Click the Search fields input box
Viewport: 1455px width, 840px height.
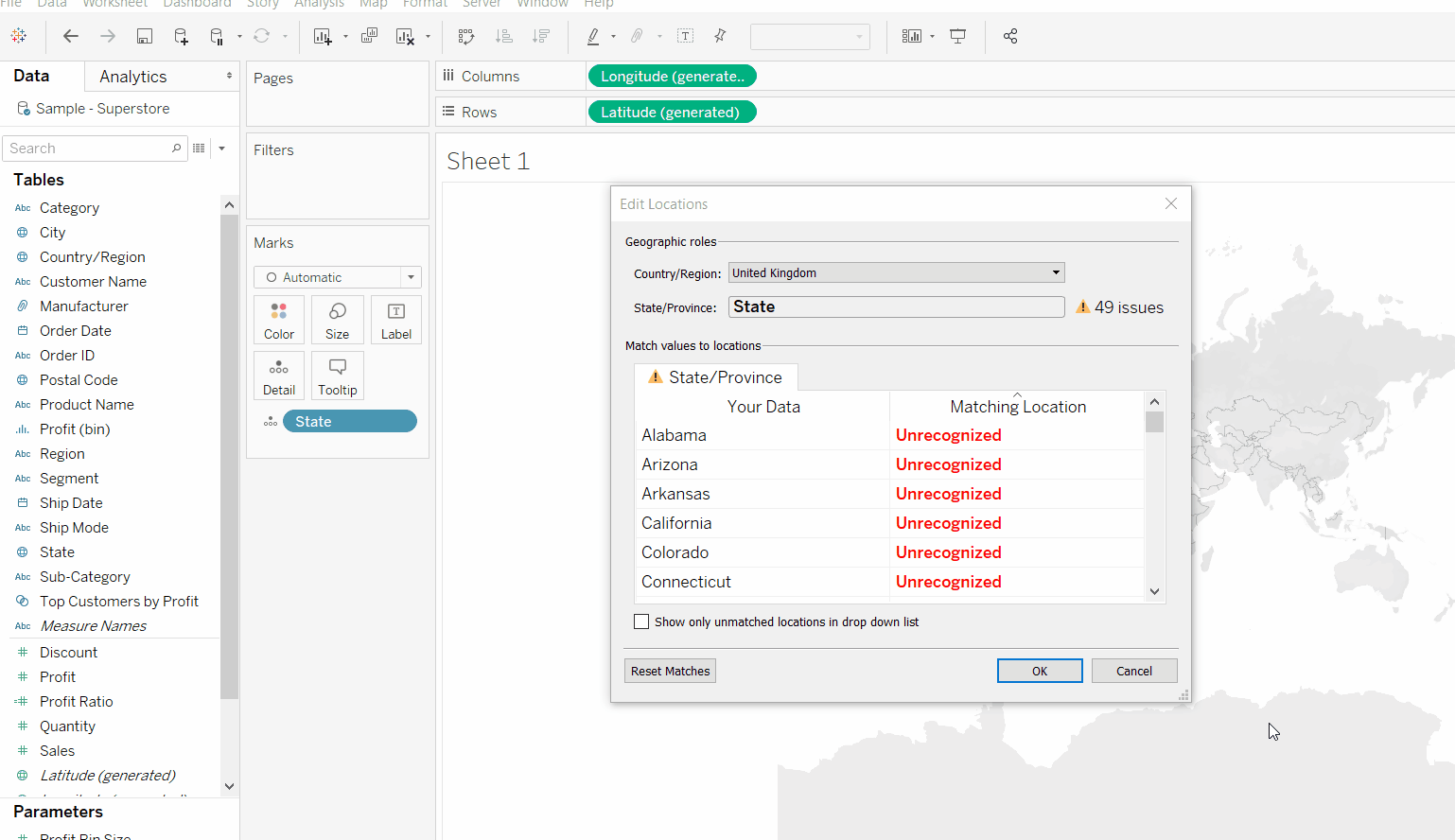87,149
